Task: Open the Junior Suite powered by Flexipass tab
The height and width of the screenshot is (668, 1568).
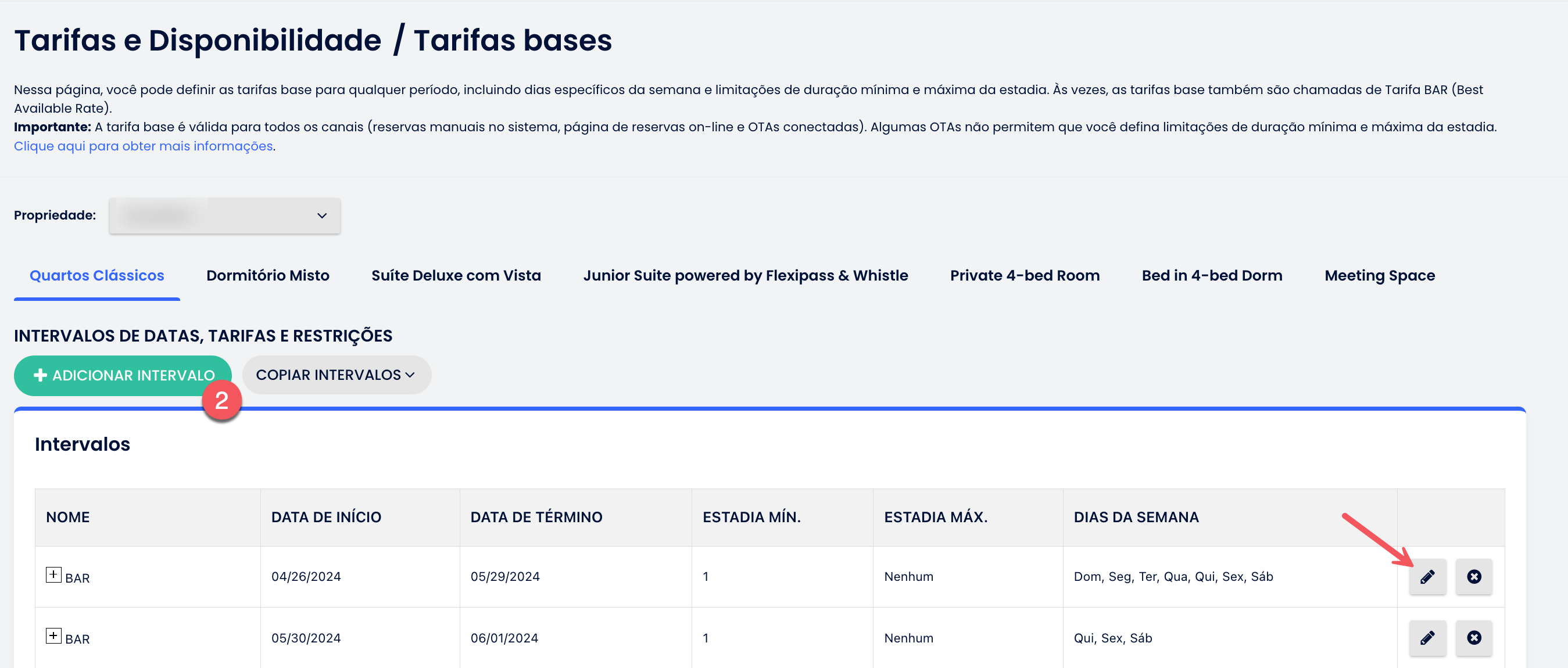Action: 745,275
